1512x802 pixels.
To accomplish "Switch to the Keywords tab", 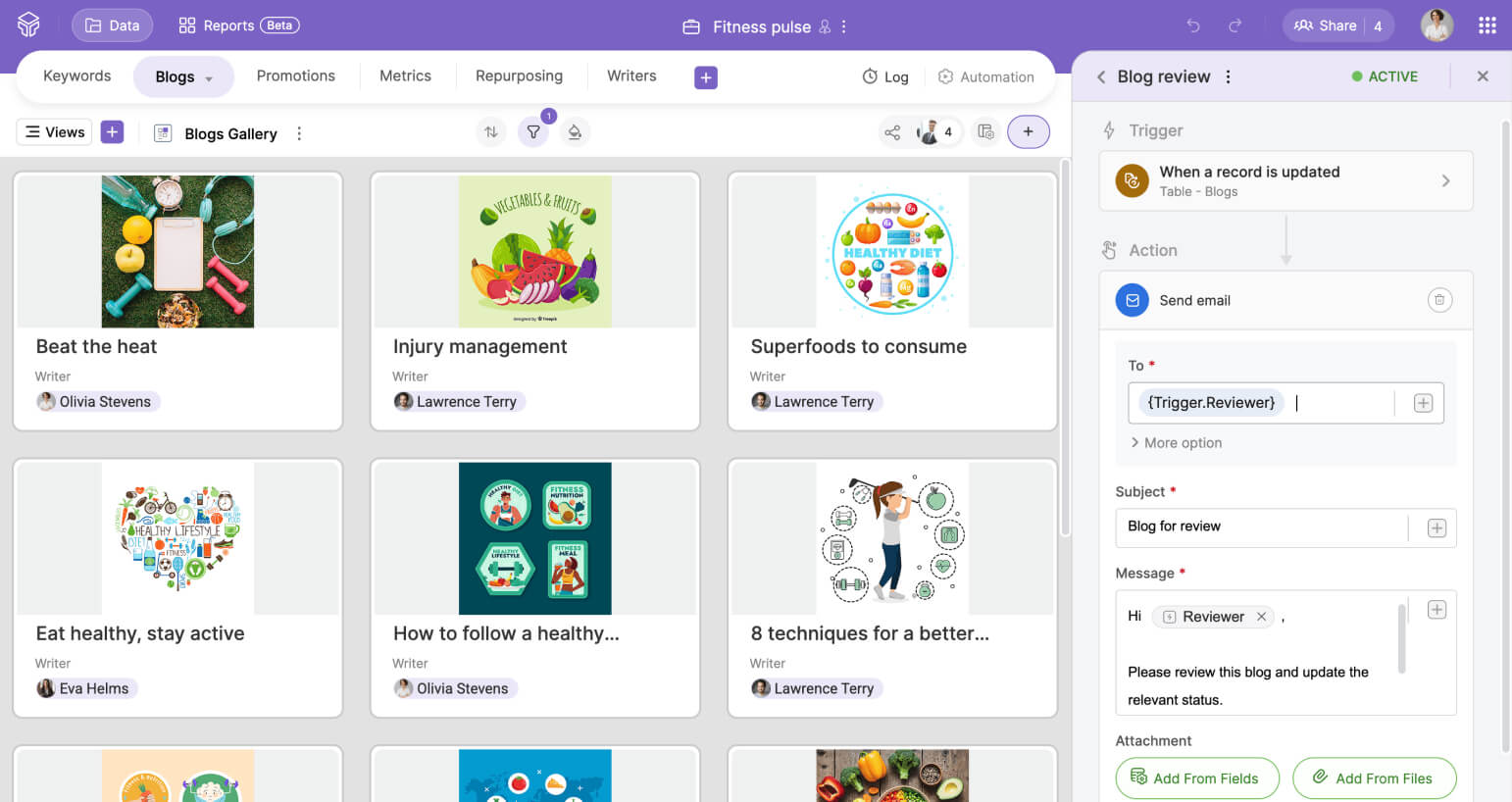I will [77, 76].
